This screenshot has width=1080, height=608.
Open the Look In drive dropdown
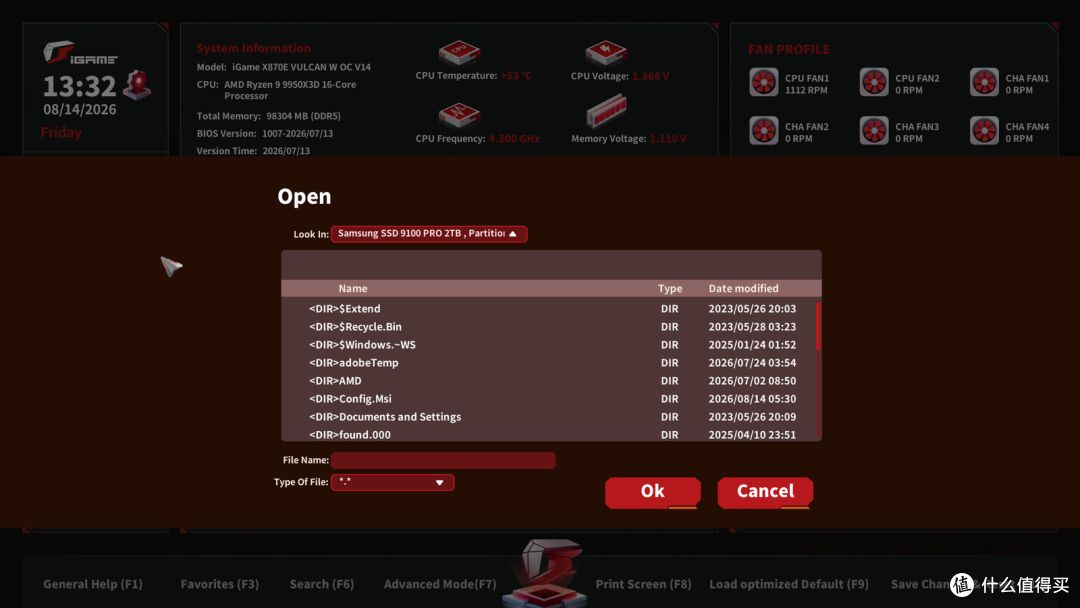click(428, 233)
